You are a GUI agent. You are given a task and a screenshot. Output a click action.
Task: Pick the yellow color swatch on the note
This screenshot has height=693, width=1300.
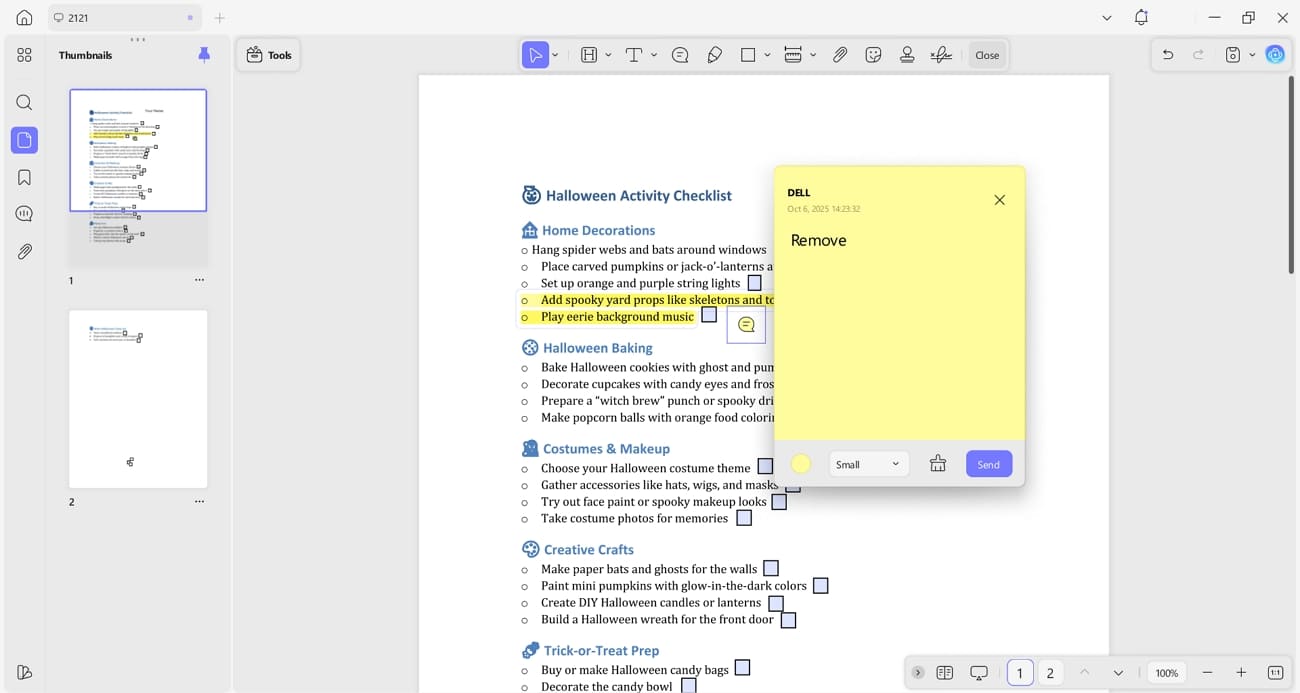coord(800,463)
